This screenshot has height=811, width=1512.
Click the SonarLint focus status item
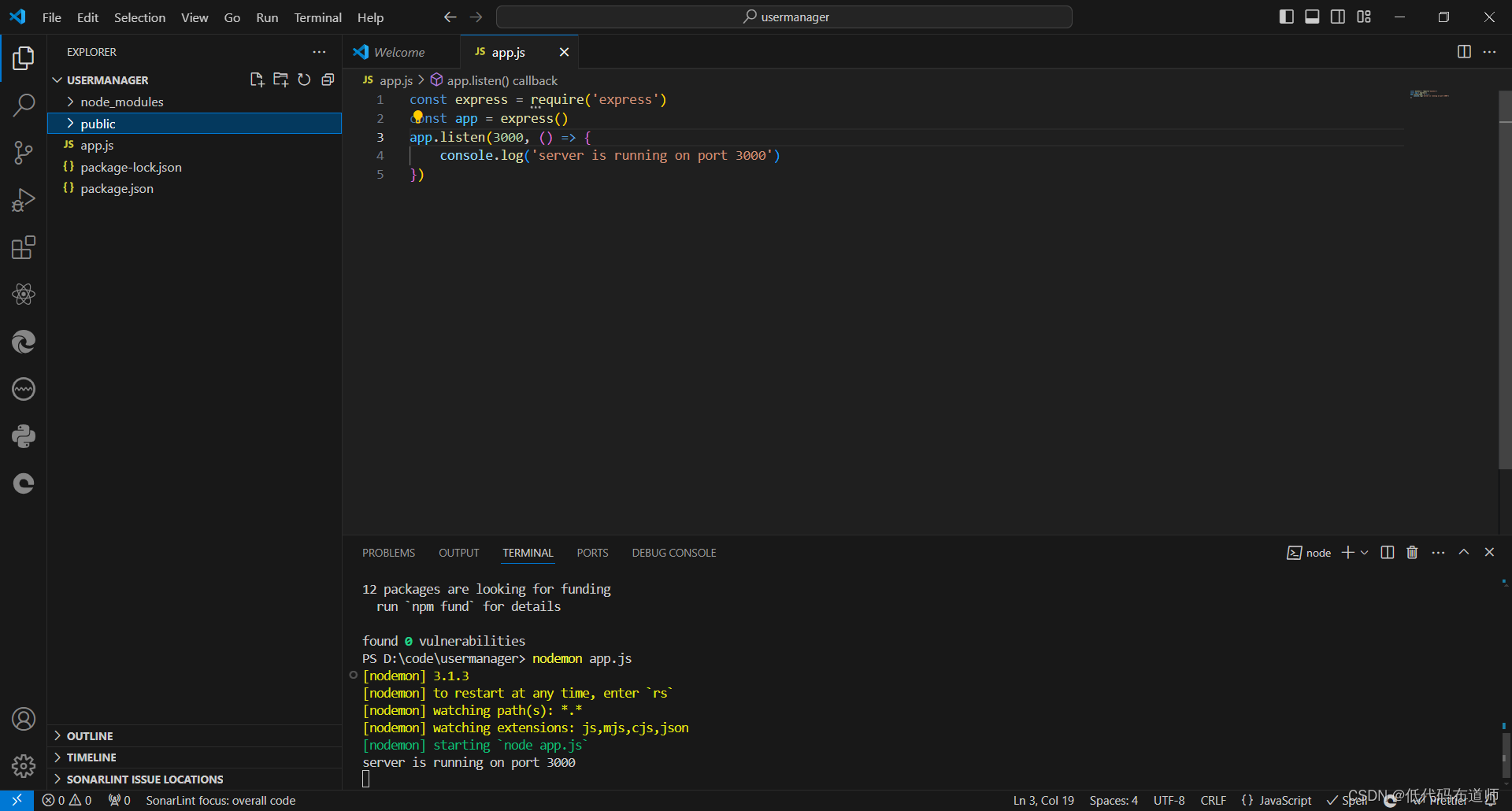click(x=220, y=800)
